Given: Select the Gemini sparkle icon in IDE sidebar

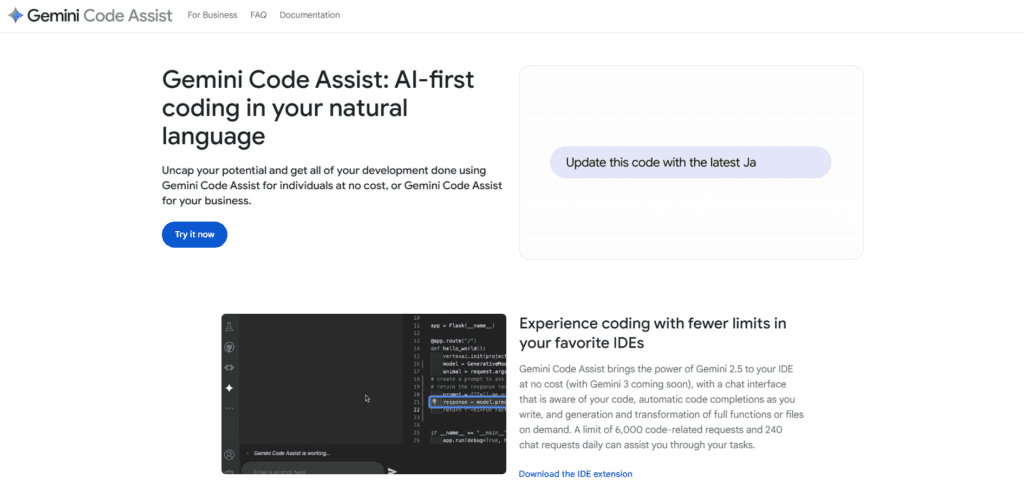Looking at the screenshot, I should (x=229, y=388).
